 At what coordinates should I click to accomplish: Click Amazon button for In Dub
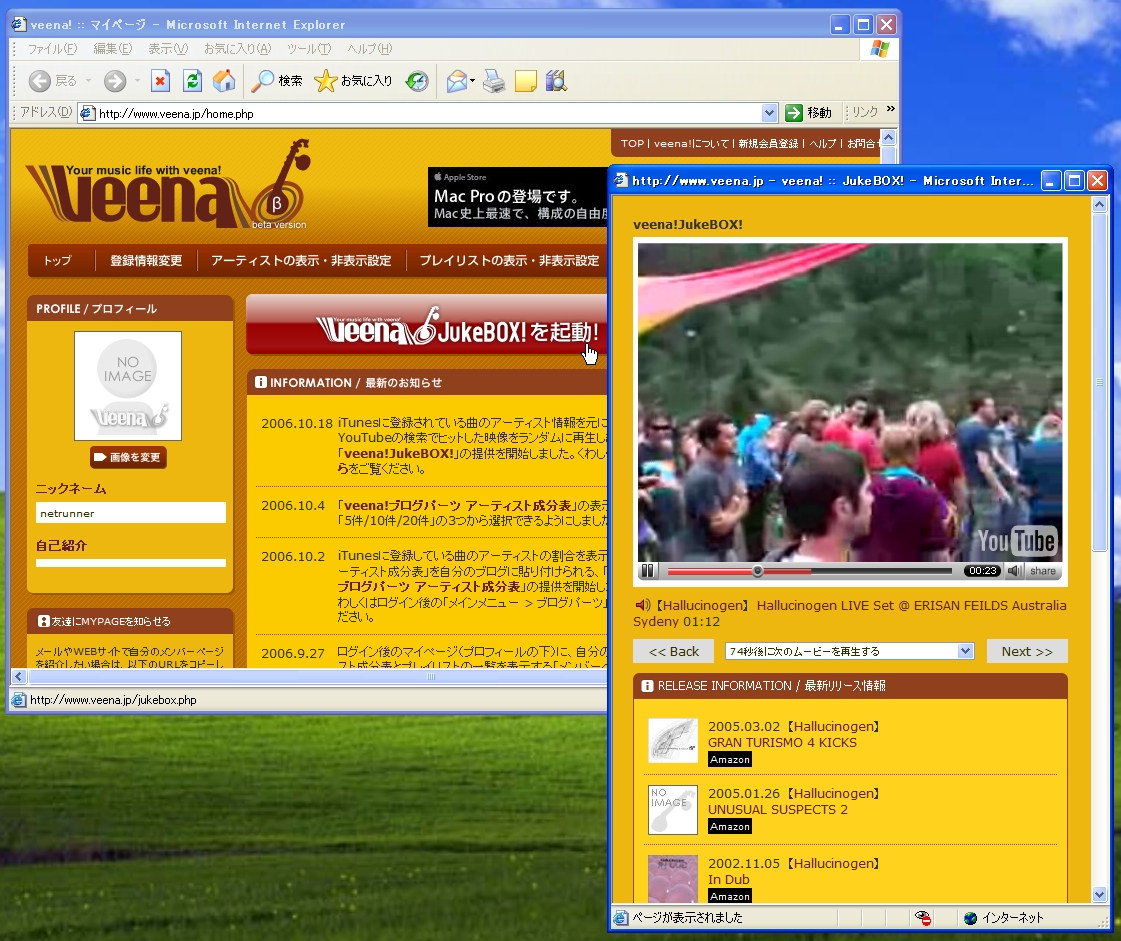[730, 896]
